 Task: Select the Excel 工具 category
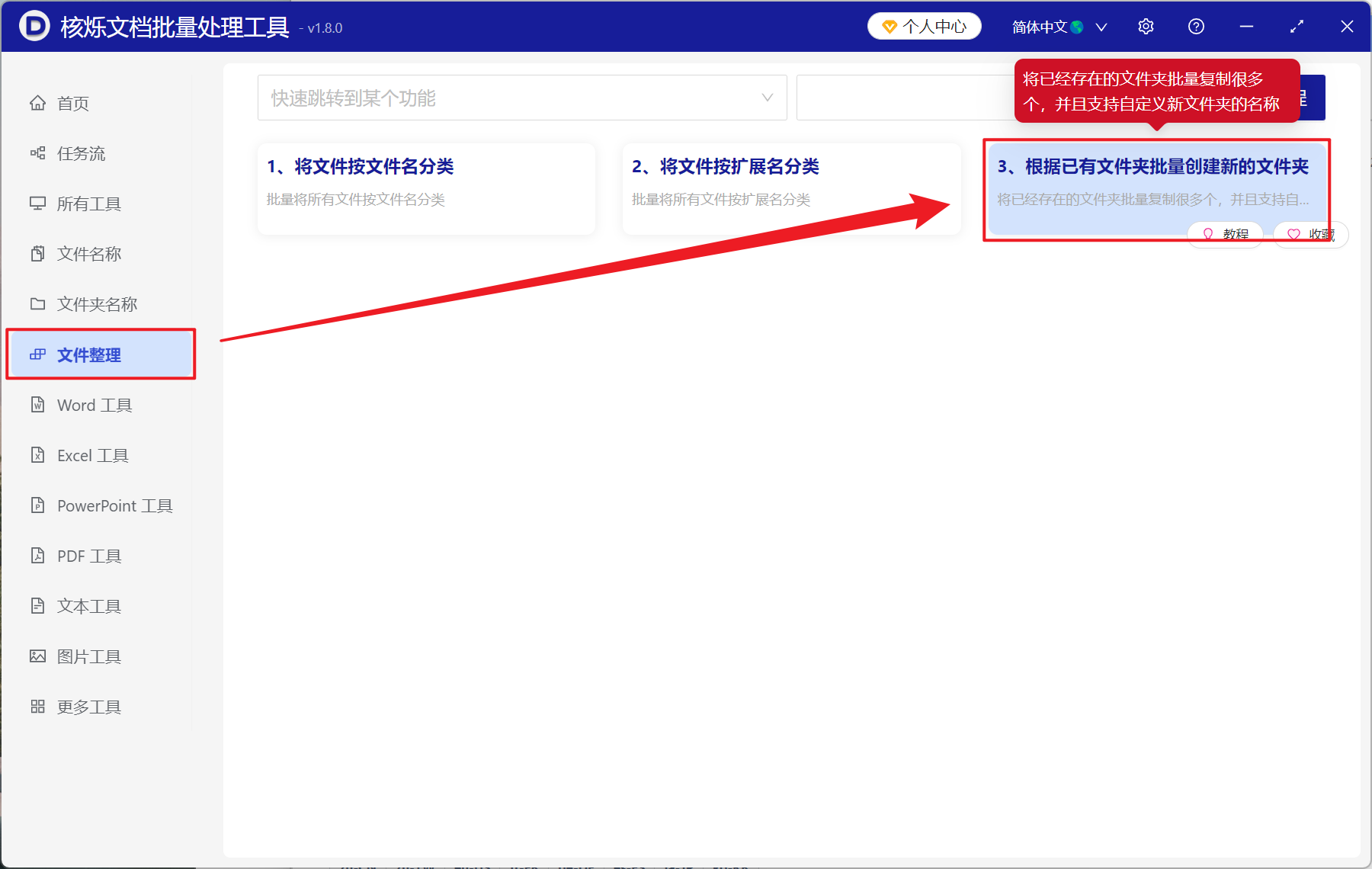click(x=93, y=455)
